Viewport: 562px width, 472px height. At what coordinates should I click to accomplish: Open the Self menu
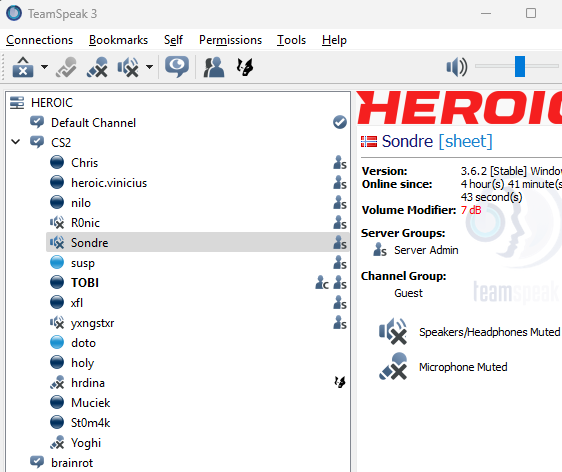pyautogui.click(x=173, y=40)
